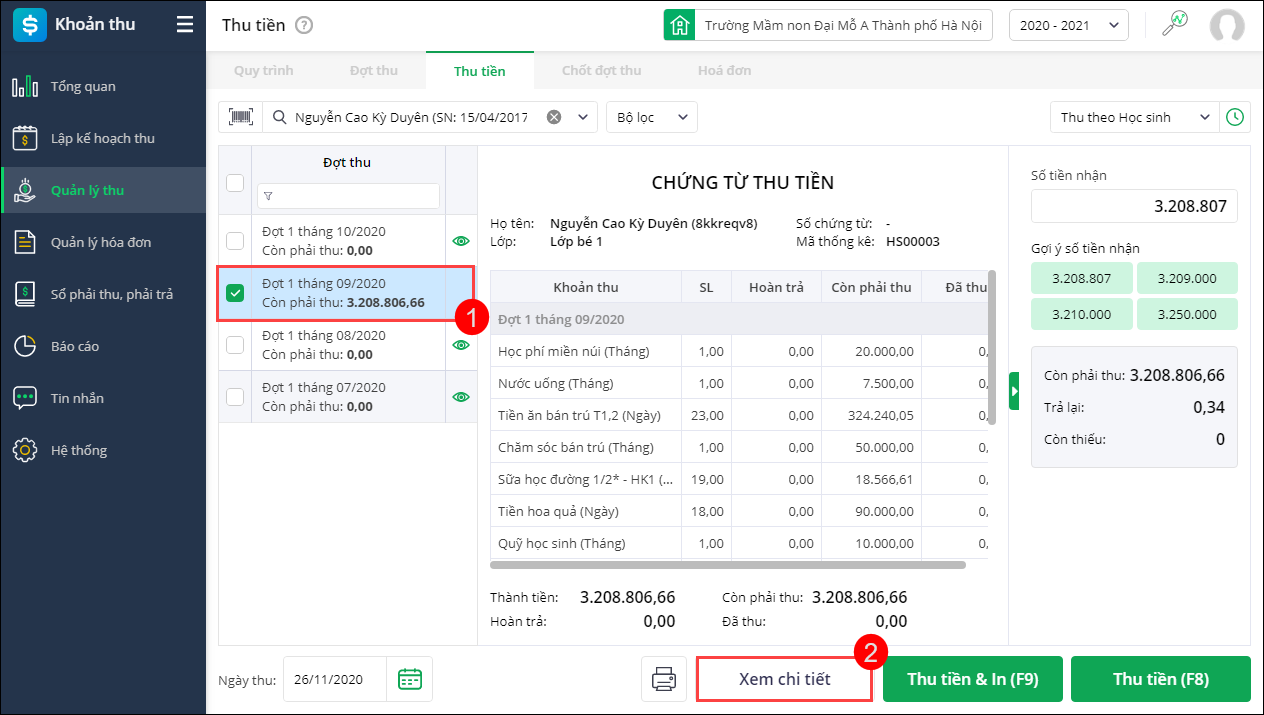The height and width of the screenshot is (715, 1264).
Task: Click the help question mark icon
Action: pyautogui.click(x=304, y=25)
